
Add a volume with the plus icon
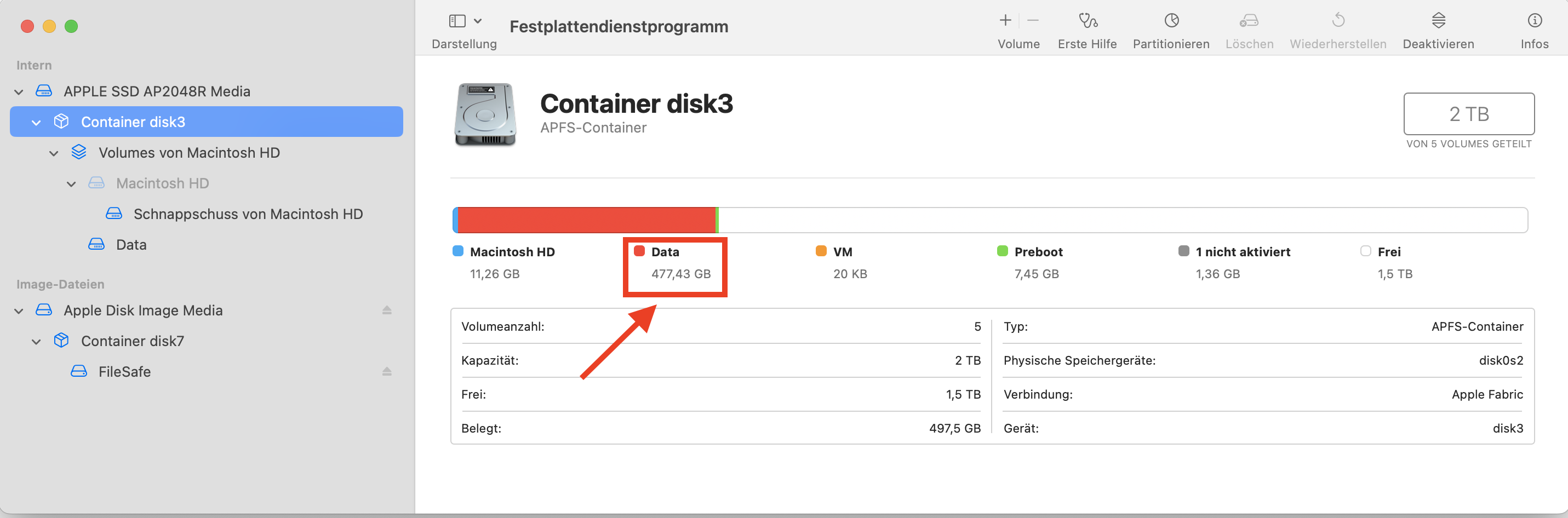point(1005,21)
